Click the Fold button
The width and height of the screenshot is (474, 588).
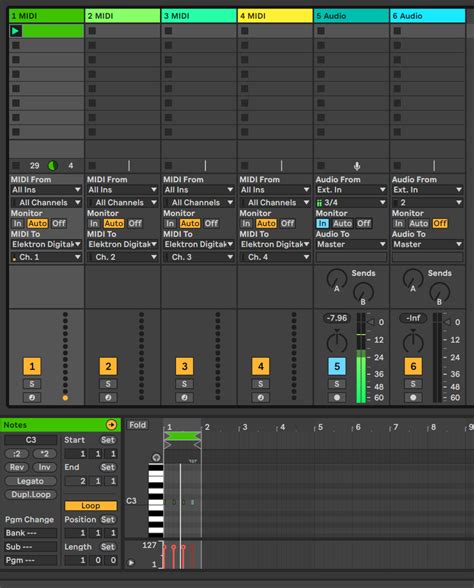click(x=138, y=425)
